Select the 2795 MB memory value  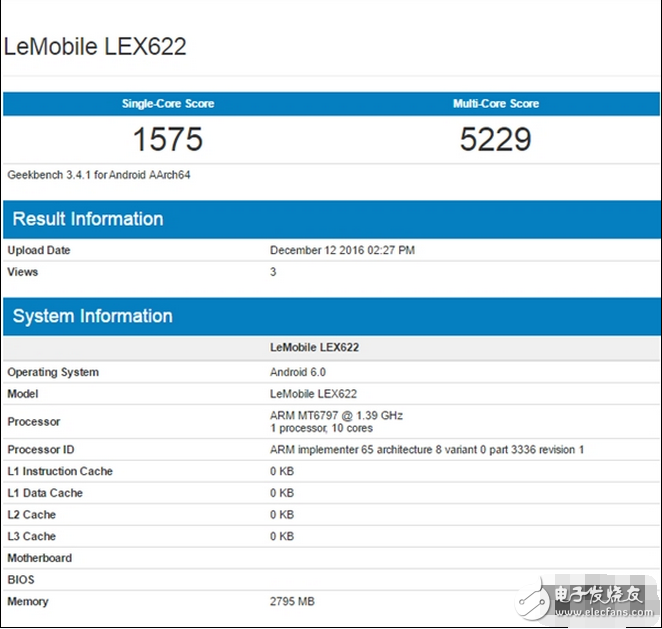click(292, 602)
